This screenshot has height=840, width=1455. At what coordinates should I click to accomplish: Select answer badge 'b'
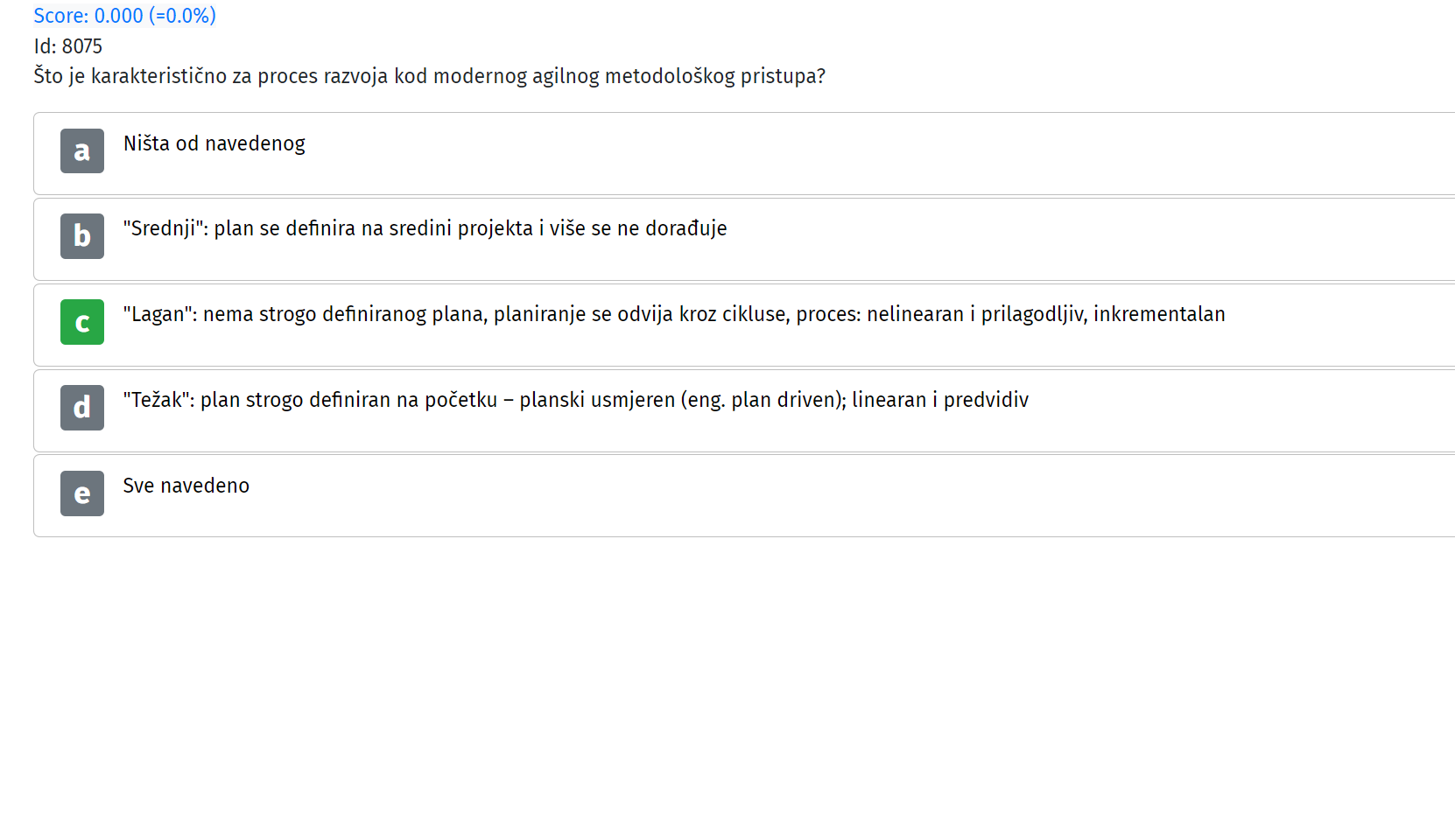coord(82,236)
